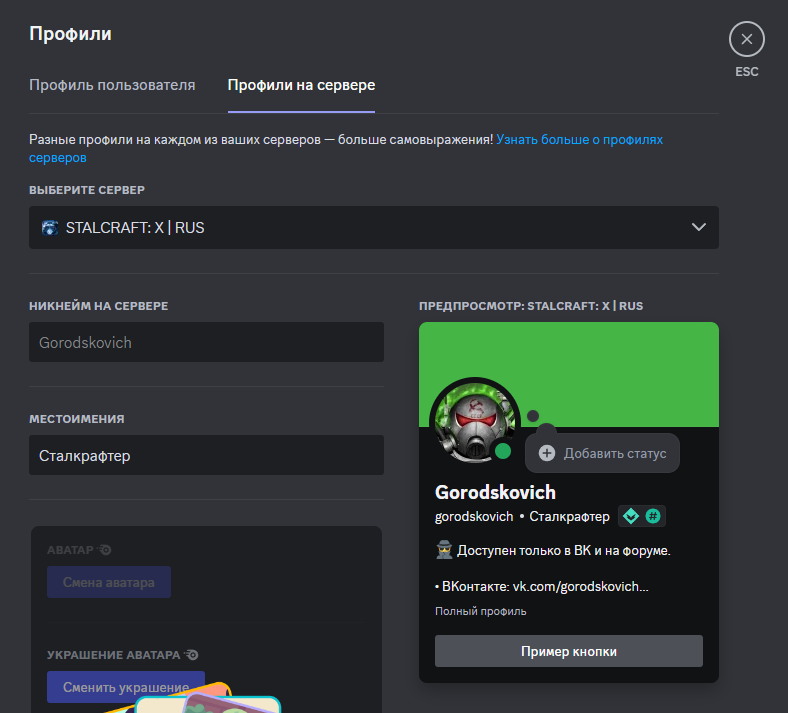Image resolution: width=788 pixels, height=713 pixels.
Task: Click the gas mask avatar in preview
Action: point(474,421)
